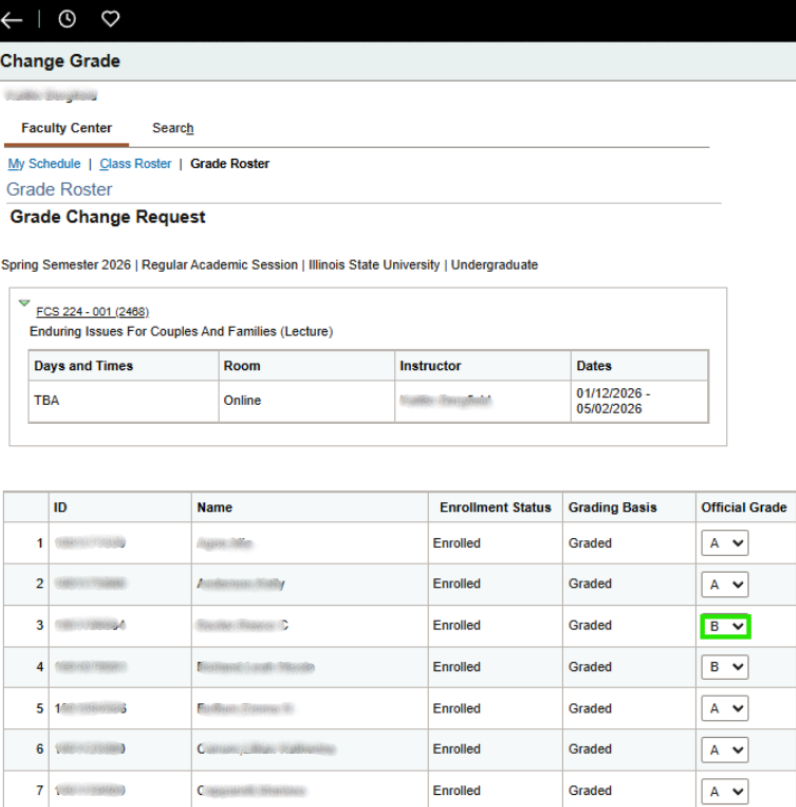Open the Faculty Center tab
796x807 pixels.
click(x=66, y=128)
